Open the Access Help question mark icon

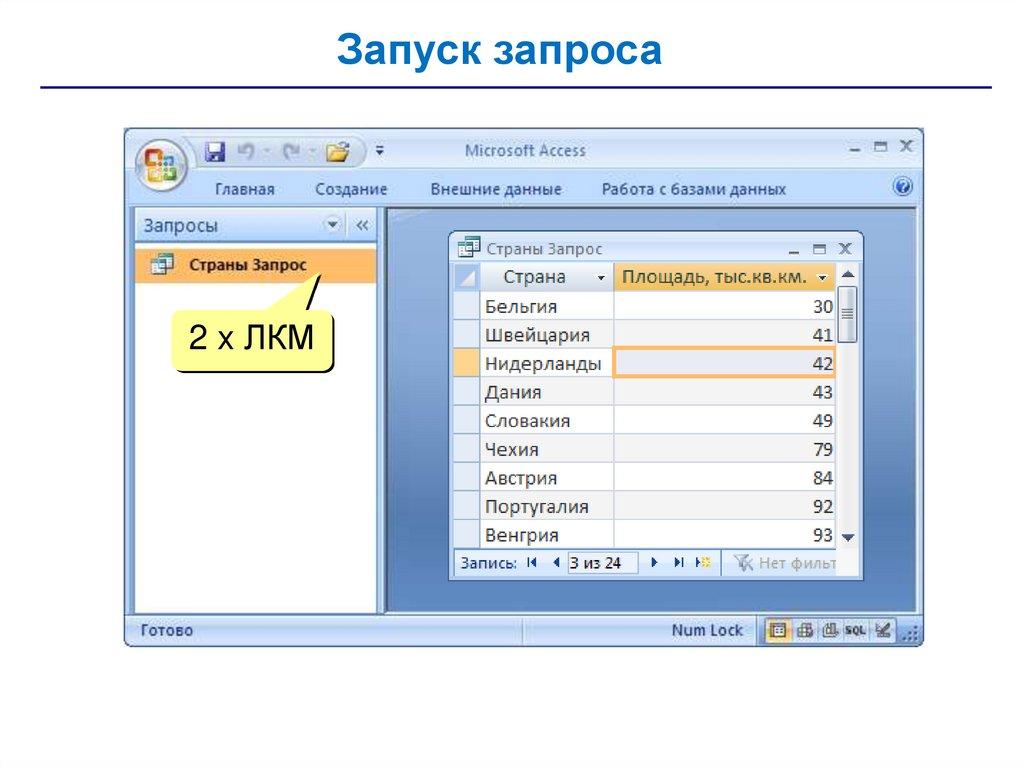(x=902, y=187)
